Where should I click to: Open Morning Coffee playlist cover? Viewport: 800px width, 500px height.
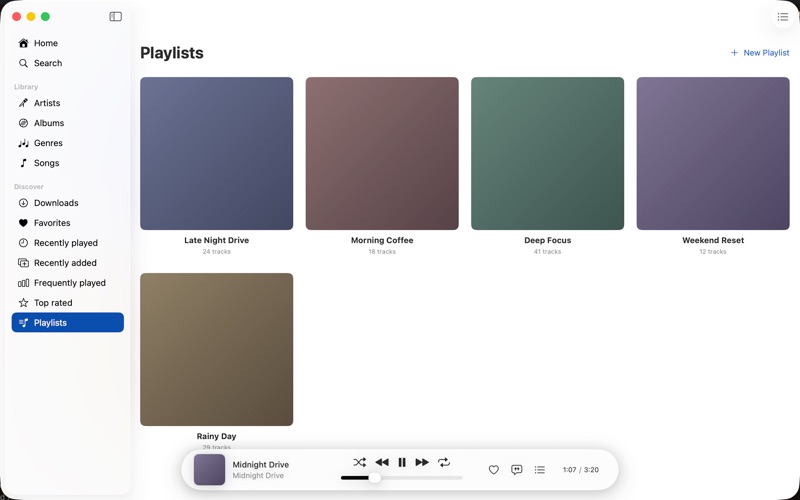[382, 154]
